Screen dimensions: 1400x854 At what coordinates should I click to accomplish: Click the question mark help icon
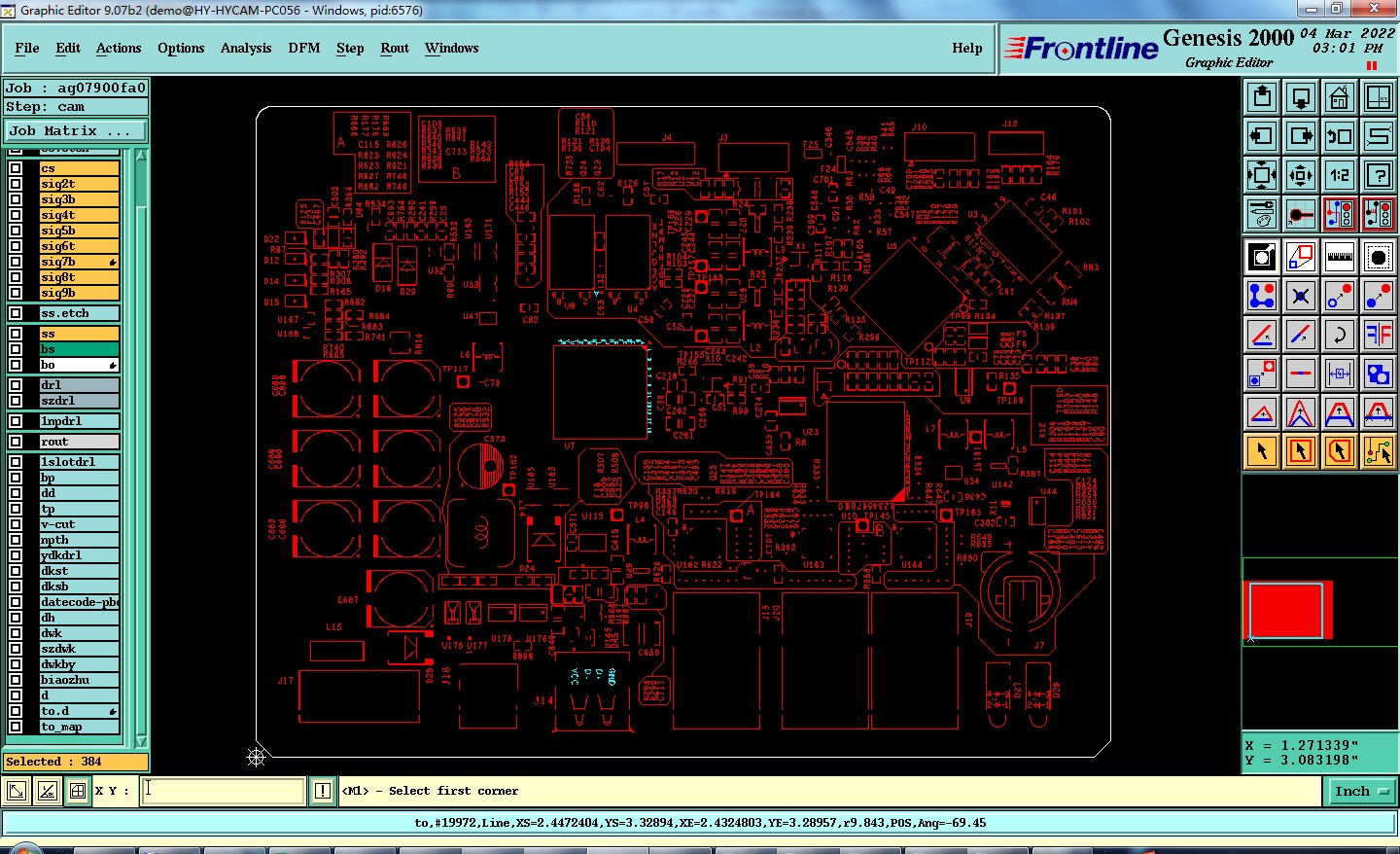coord(1379,175)
